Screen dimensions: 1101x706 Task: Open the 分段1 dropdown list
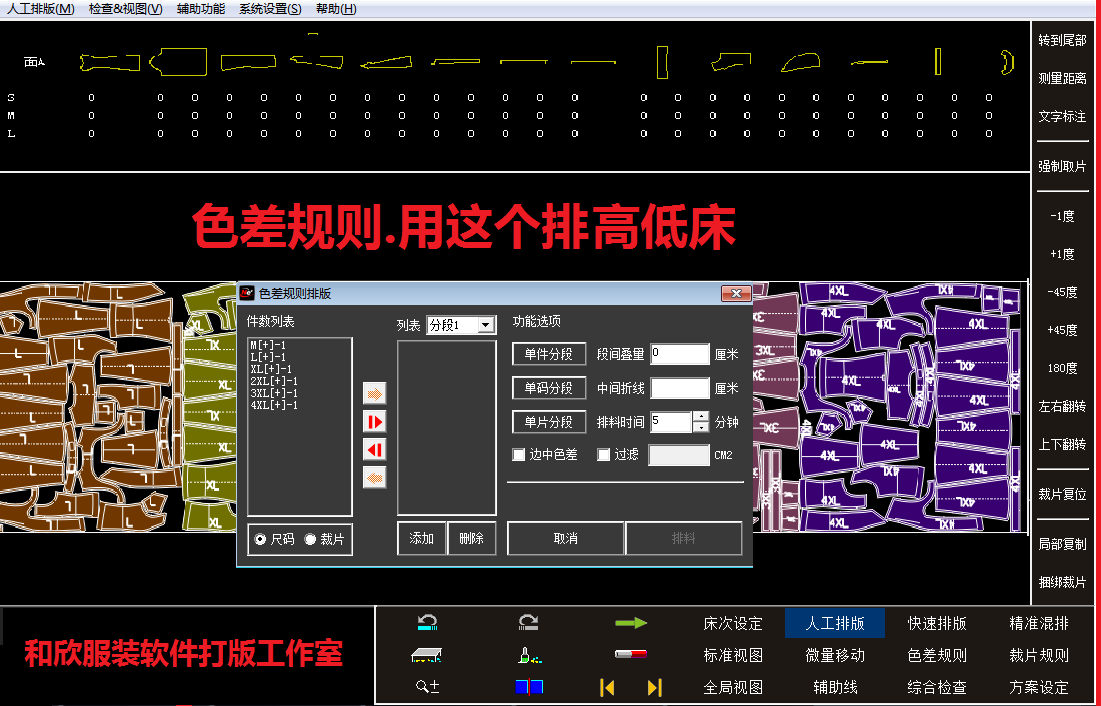pyautogui.click(x=488, y=324)
